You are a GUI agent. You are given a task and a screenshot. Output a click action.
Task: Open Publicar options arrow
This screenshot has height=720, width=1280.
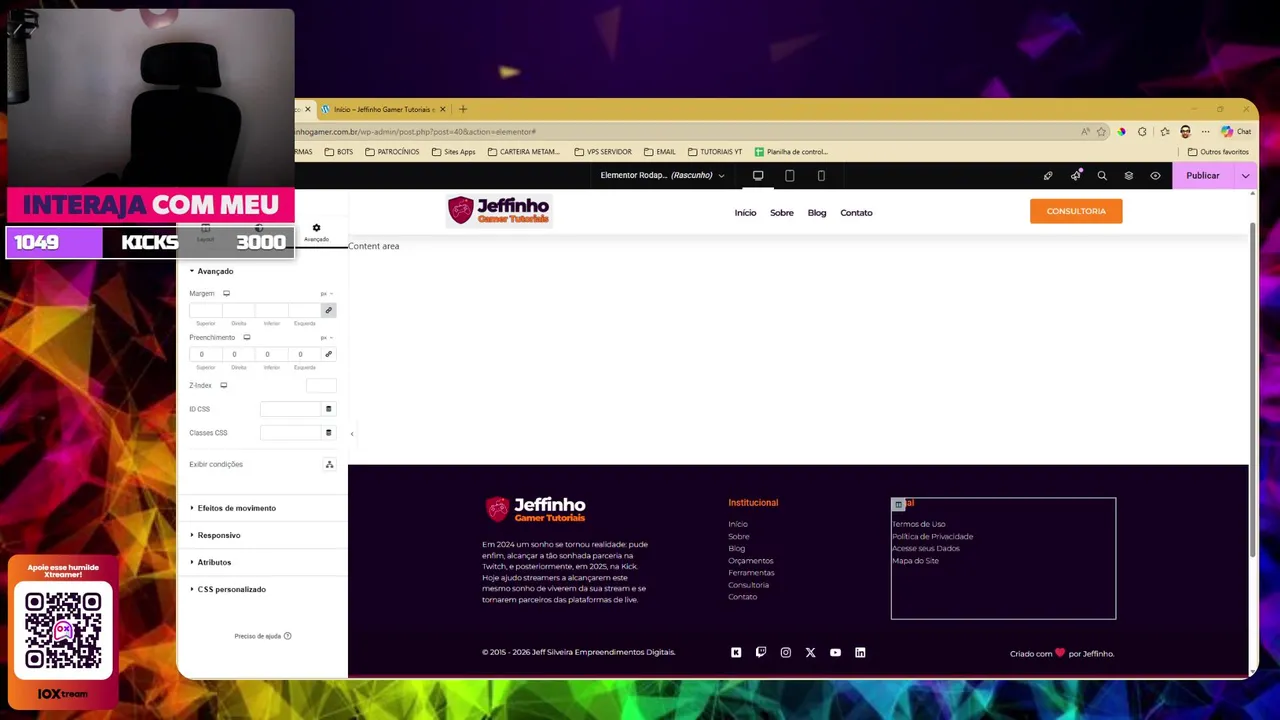(1245, 176)
